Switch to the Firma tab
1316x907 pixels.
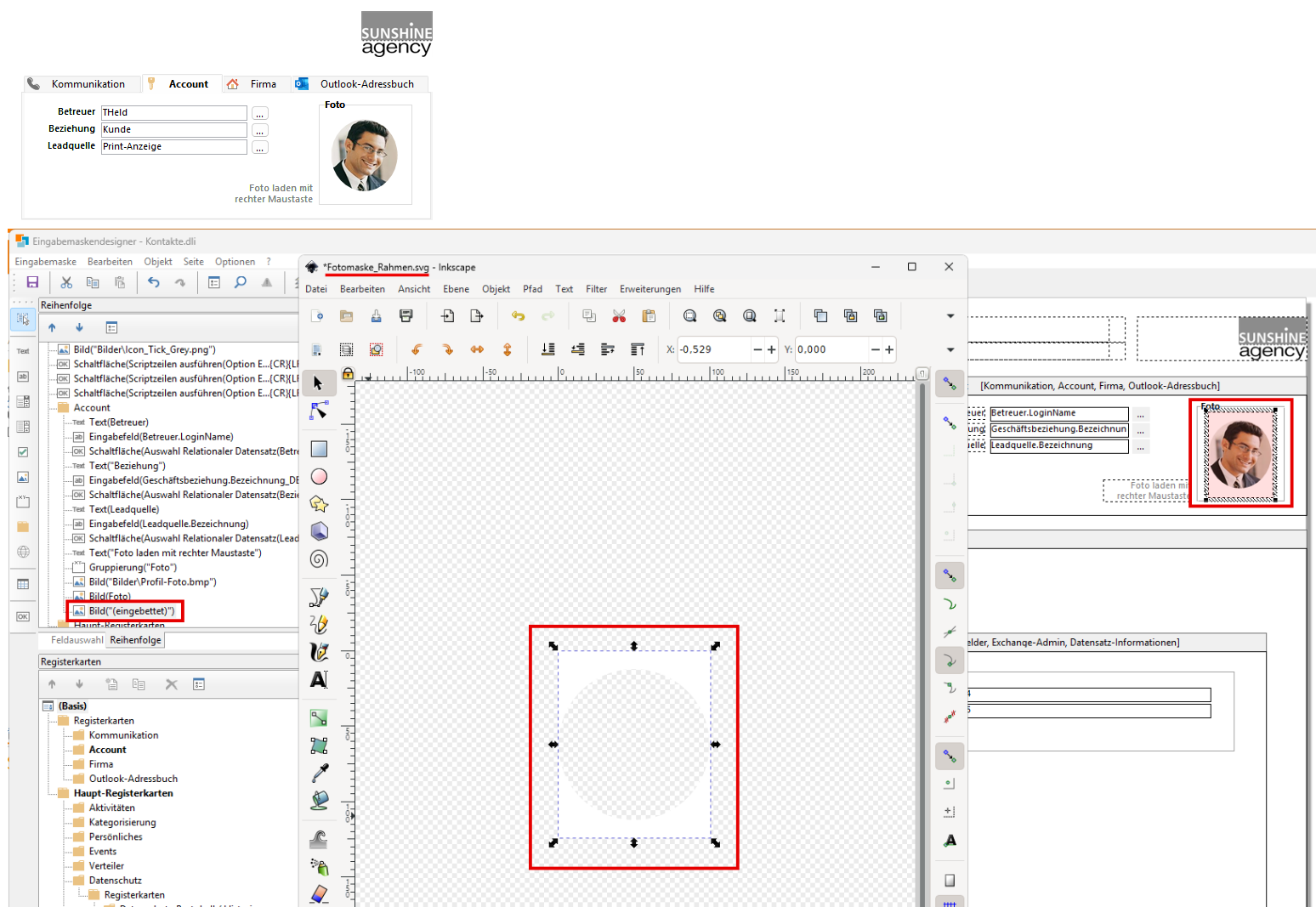point(263,84)
